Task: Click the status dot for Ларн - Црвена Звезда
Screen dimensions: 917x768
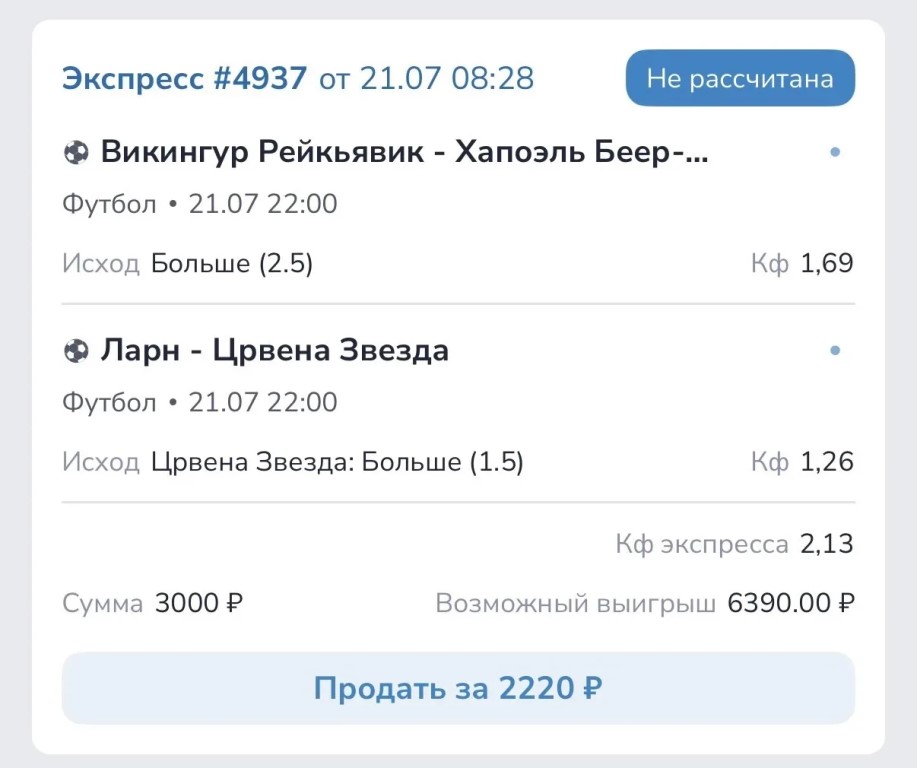Action: pos(835,350)
